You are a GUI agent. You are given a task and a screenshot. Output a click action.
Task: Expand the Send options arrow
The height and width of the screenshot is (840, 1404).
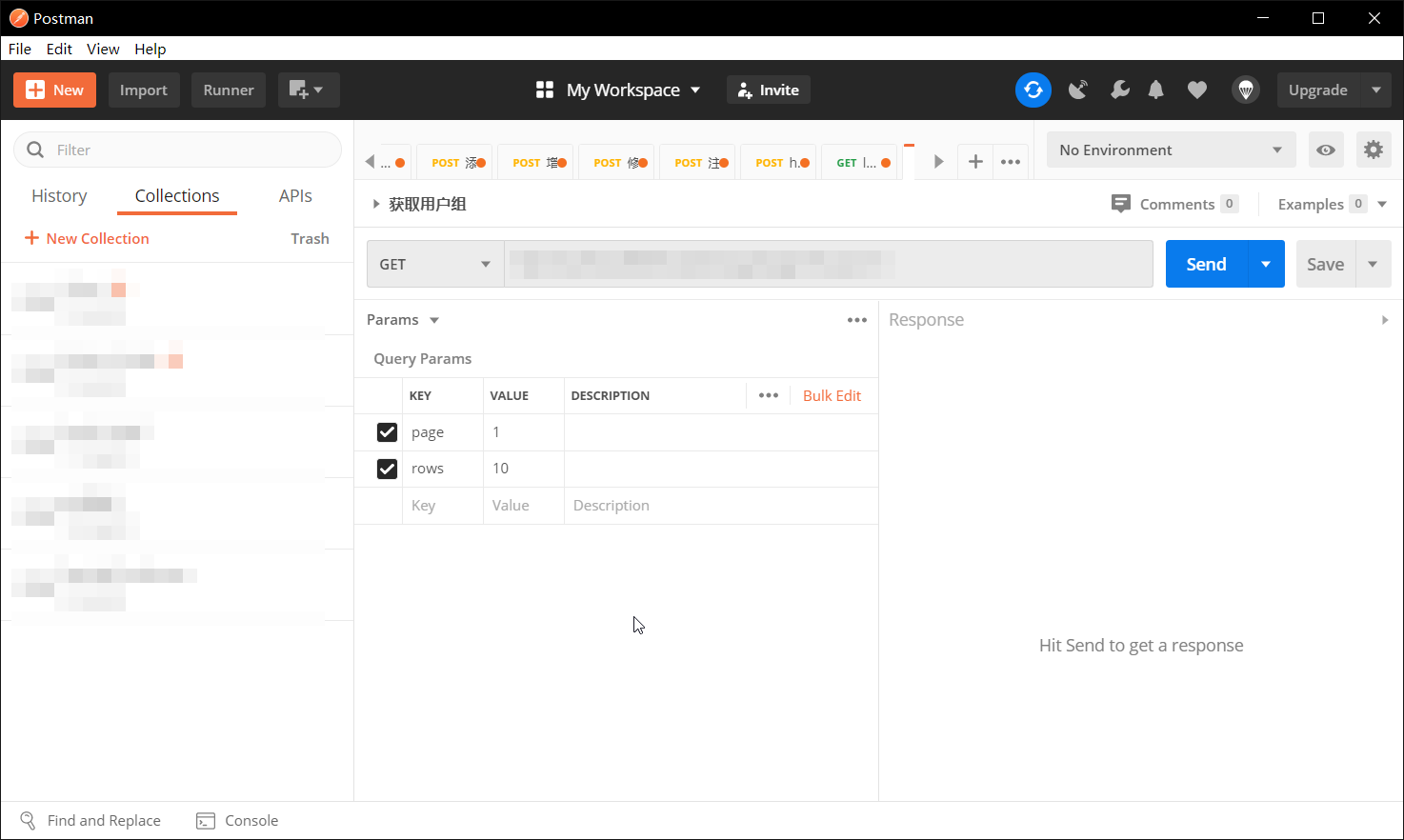(x=1266, y=264)
